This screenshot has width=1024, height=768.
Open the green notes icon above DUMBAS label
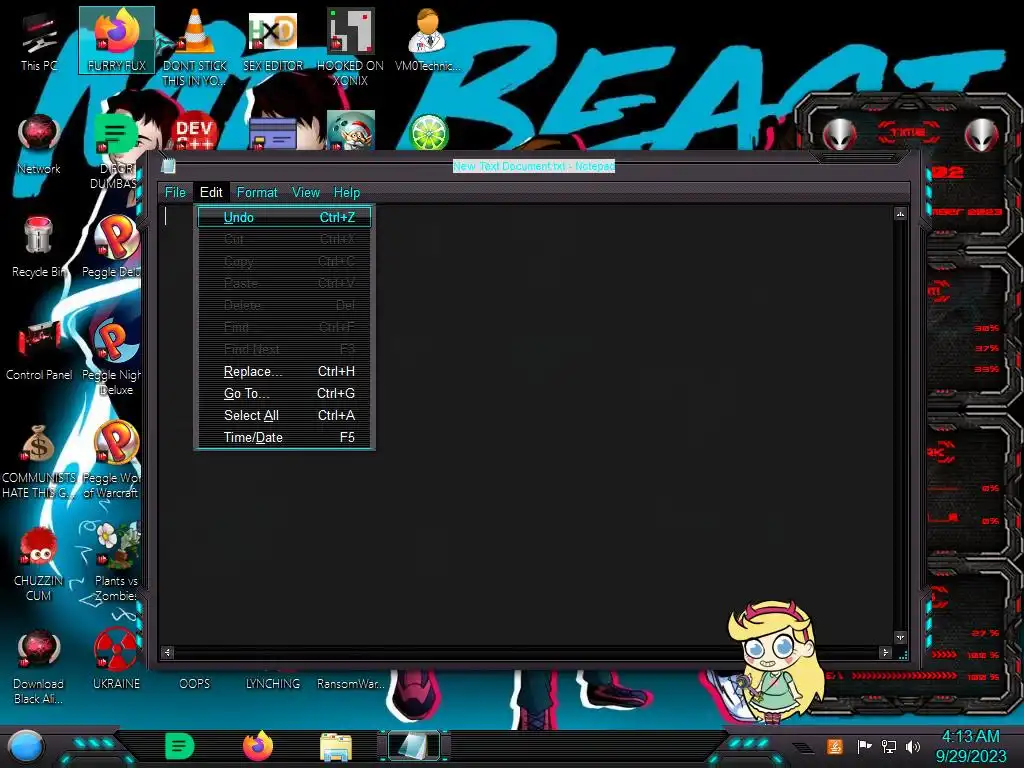coord(116,135)
